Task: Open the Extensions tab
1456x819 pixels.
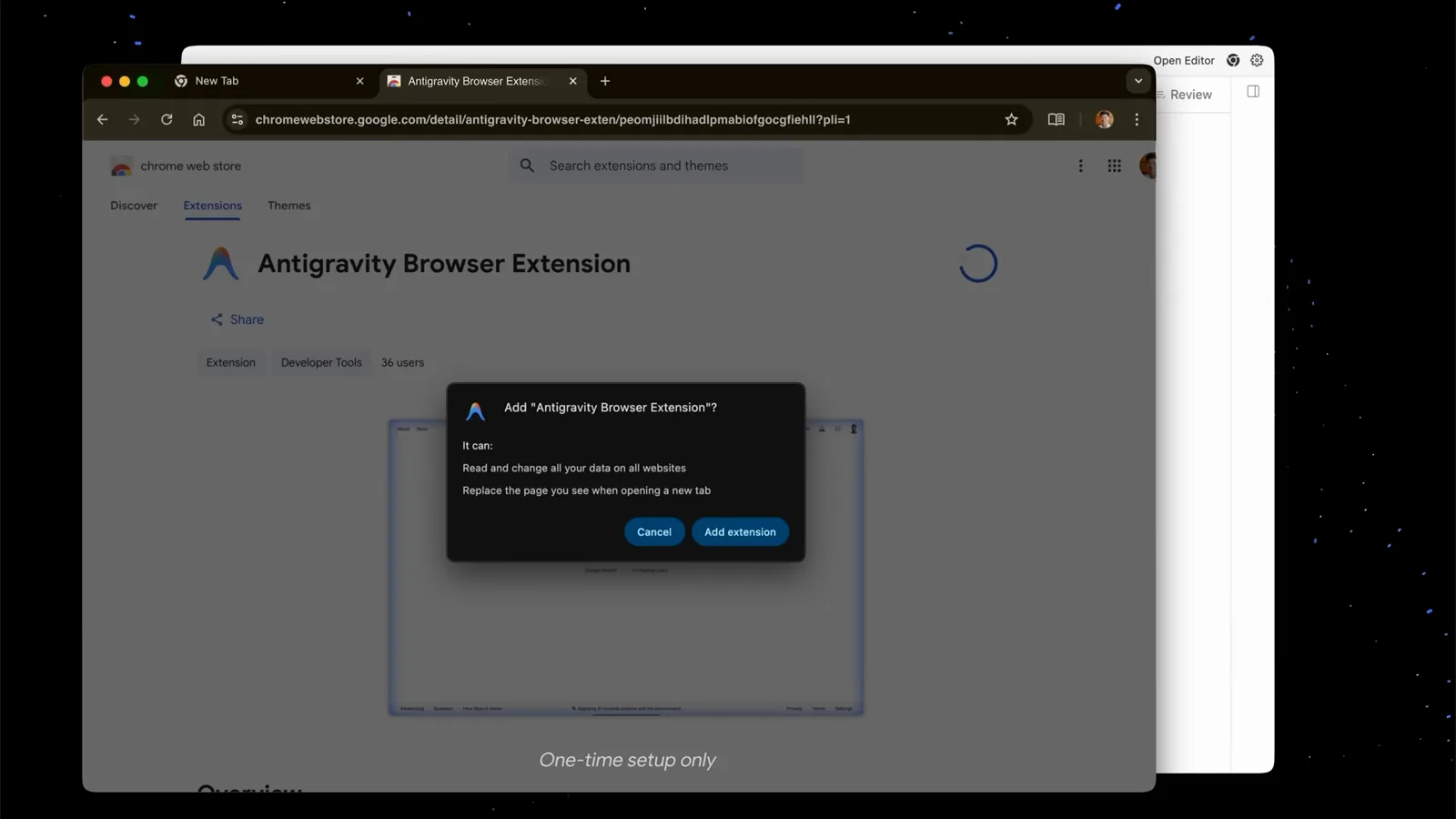Action: coord(212,206)
